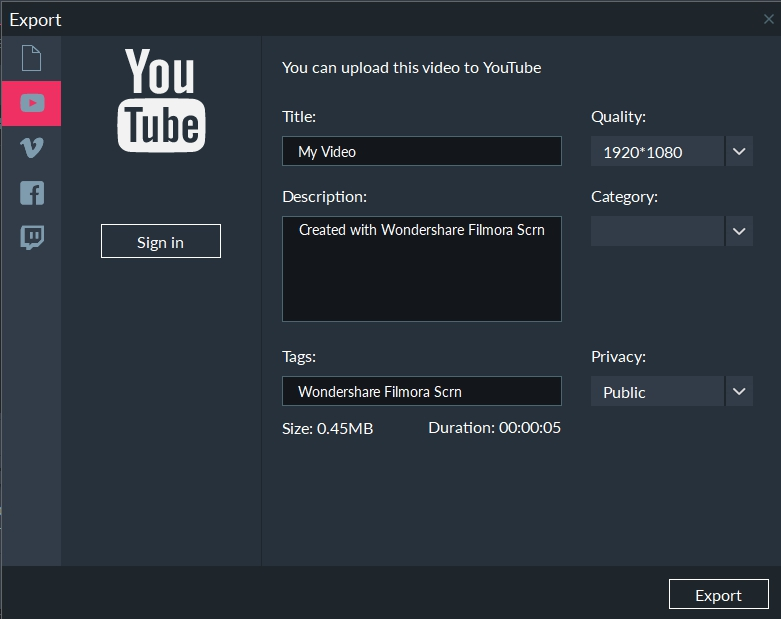Click 'You can upload this video to YouTube'
This screenshot has width=781, height=619.
[411, 68]
